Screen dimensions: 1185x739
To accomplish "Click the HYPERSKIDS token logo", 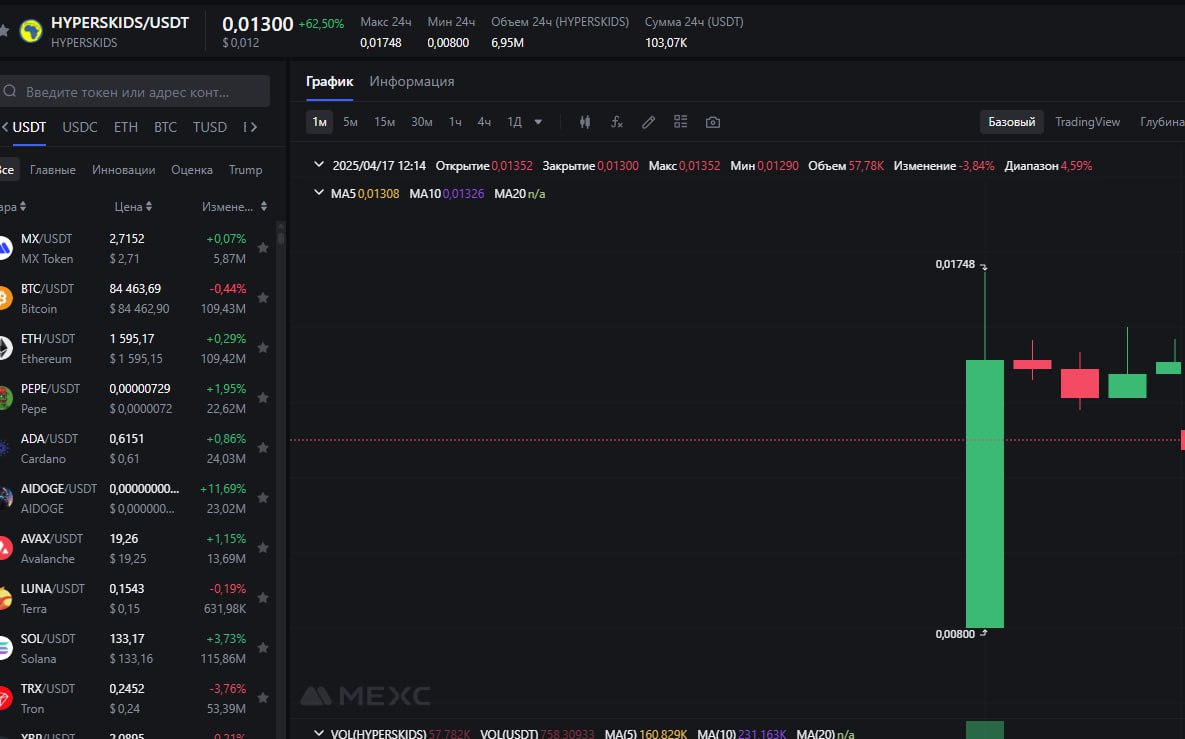I will 31,31.
